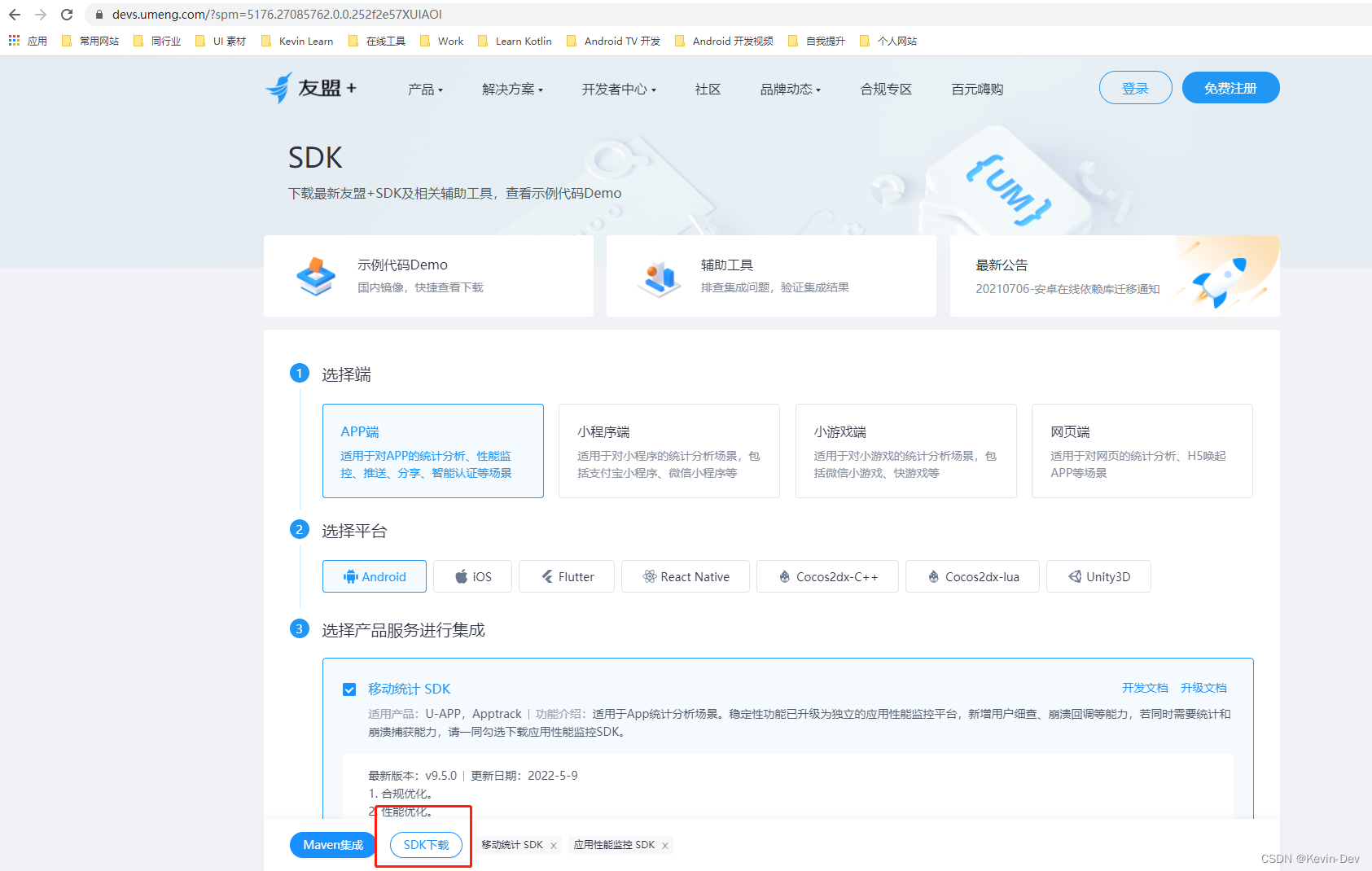The image size is (1372, 871).
Task: Expand the 解决方案 dropdown menu
Action: (x=512, y=89)
